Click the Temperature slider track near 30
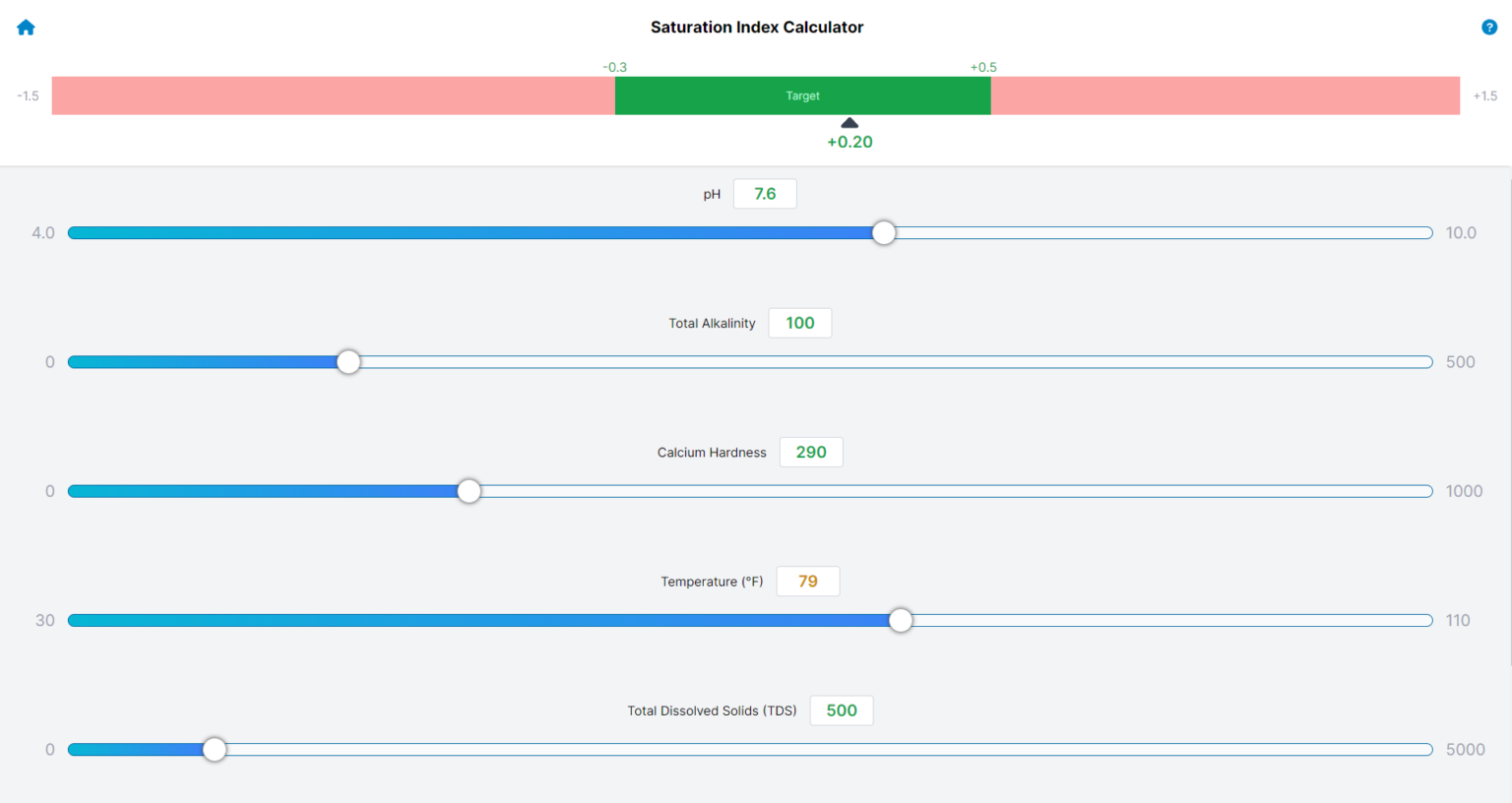 (x=89, y=620)
